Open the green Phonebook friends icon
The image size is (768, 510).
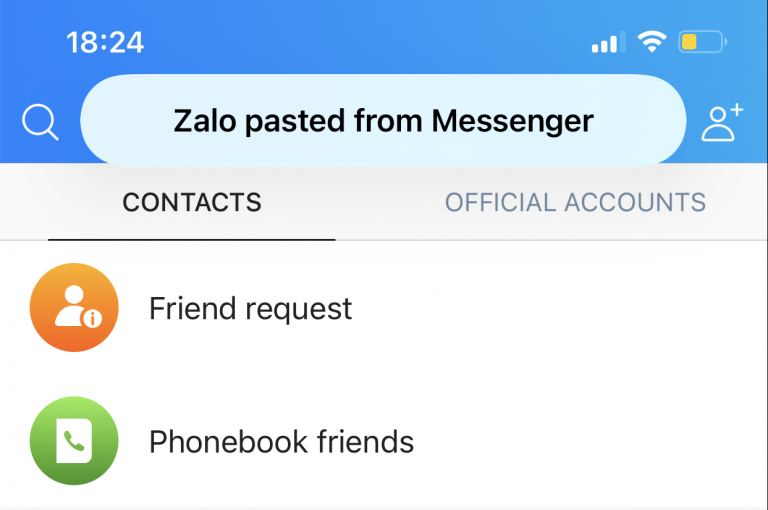74,441
